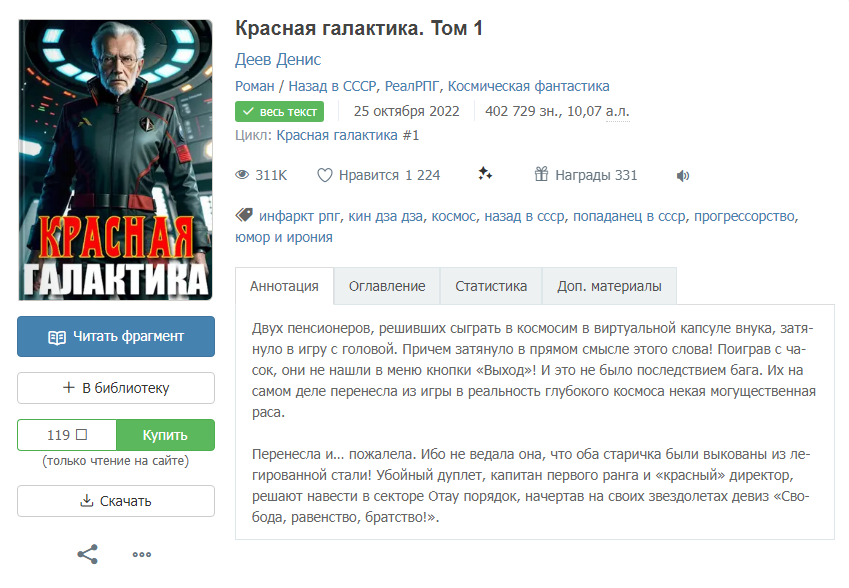The image size is (849, 588).
Task: Click the tag попаданец в ссср
Action: (x=630, y=216)
